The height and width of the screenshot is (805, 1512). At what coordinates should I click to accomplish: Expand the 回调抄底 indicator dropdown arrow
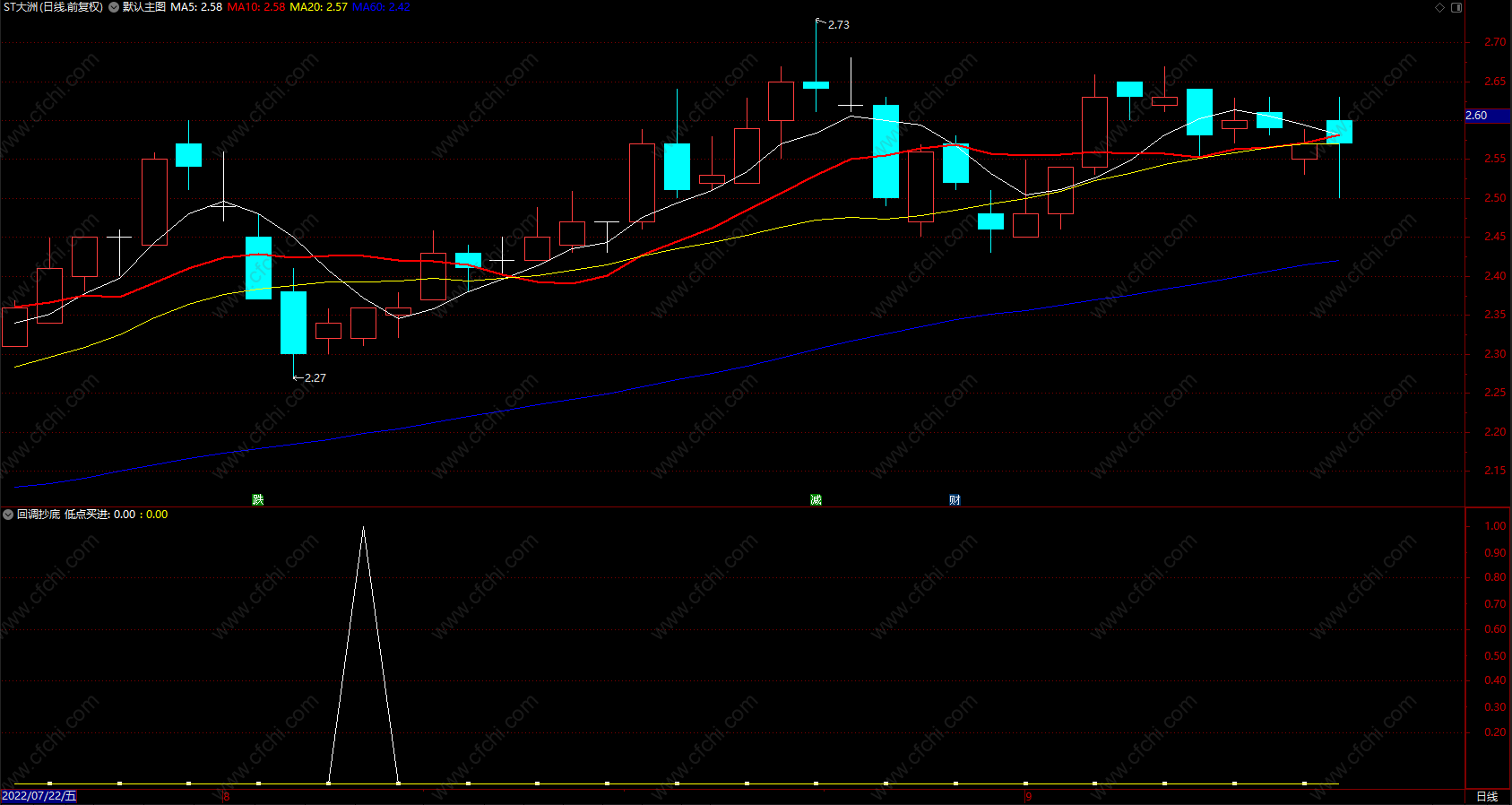[x=8, y=515]
